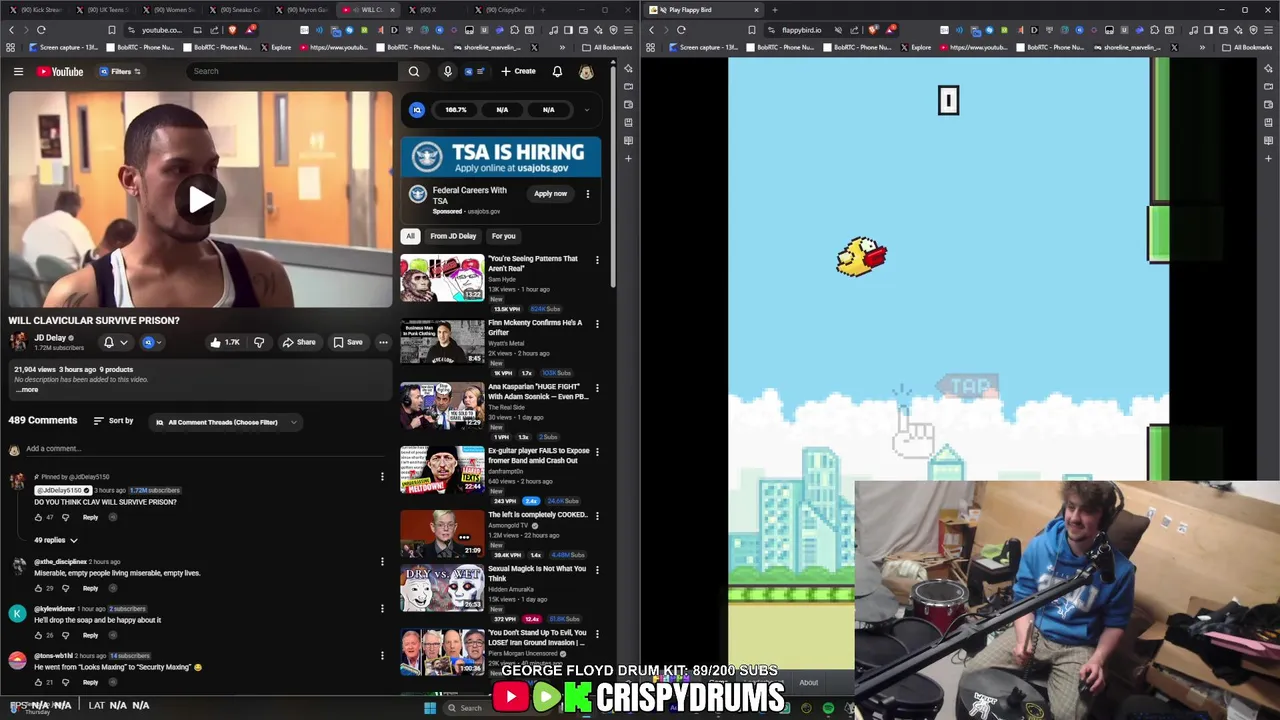Open options menu for tons-wb1td comment
This screenshot has width=1280, height=720.
[382, 655]
